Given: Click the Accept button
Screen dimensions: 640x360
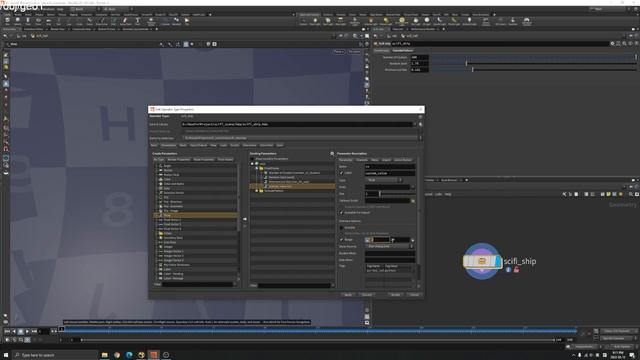Looking at the screenshot, I should click(x=396, y=295).
